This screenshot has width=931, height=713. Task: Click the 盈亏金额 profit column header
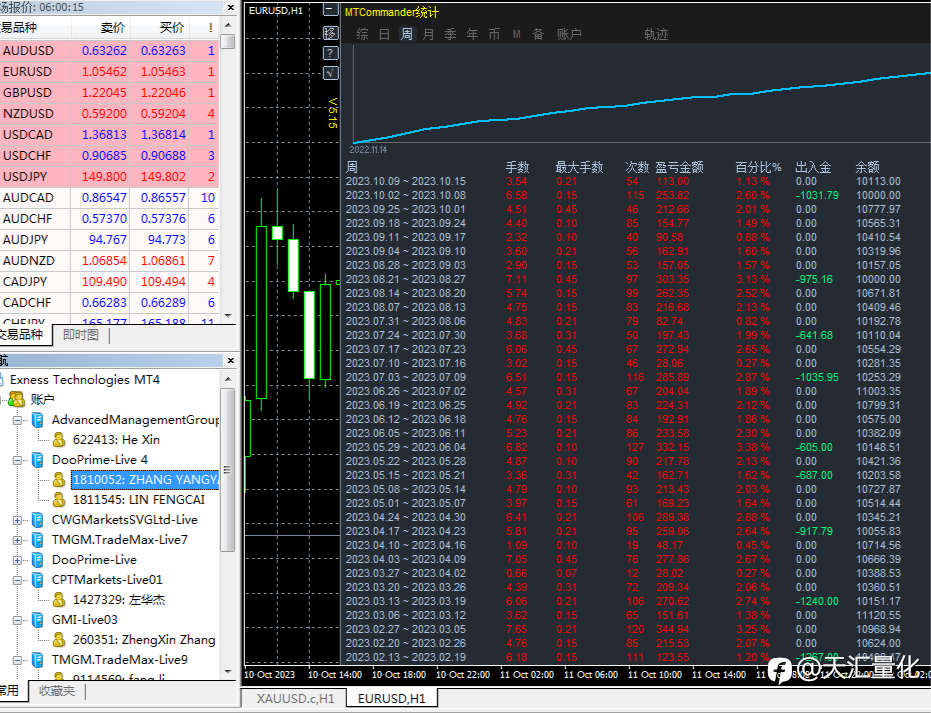pos(679,167)
